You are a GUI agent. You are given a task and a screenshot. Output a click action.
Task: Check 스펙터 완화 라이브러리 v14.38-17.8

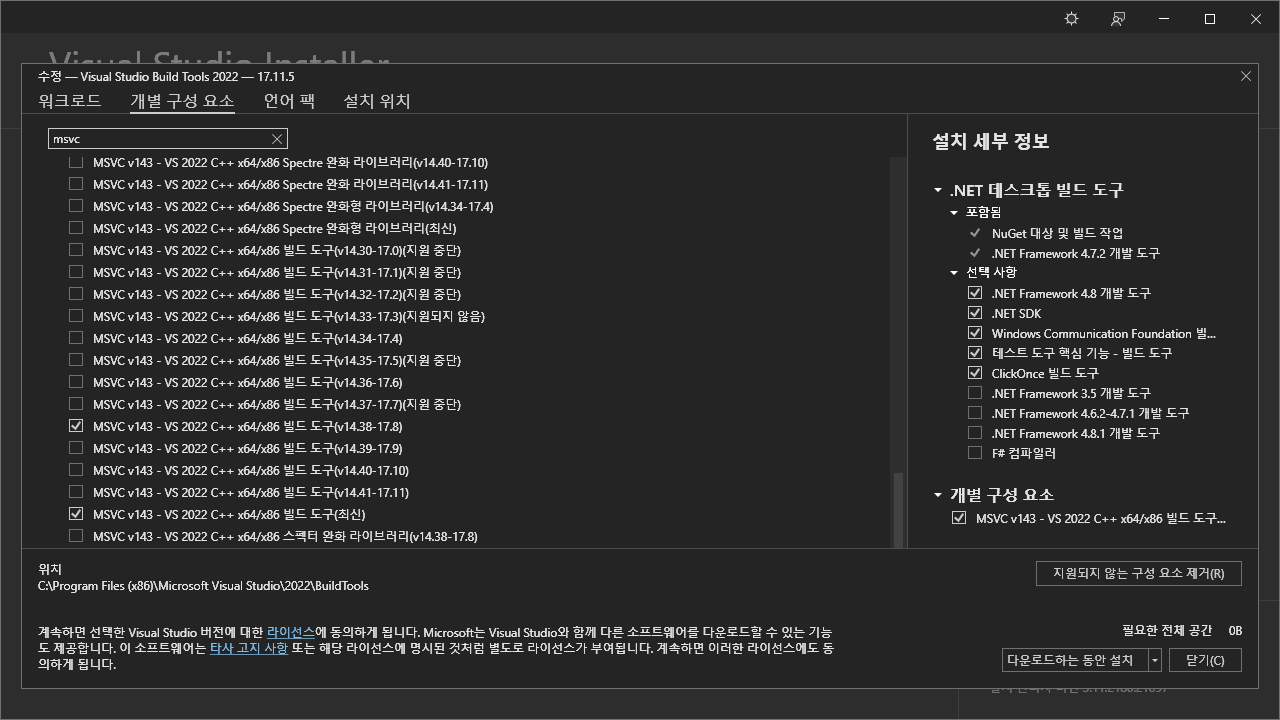tap(76, 536)
